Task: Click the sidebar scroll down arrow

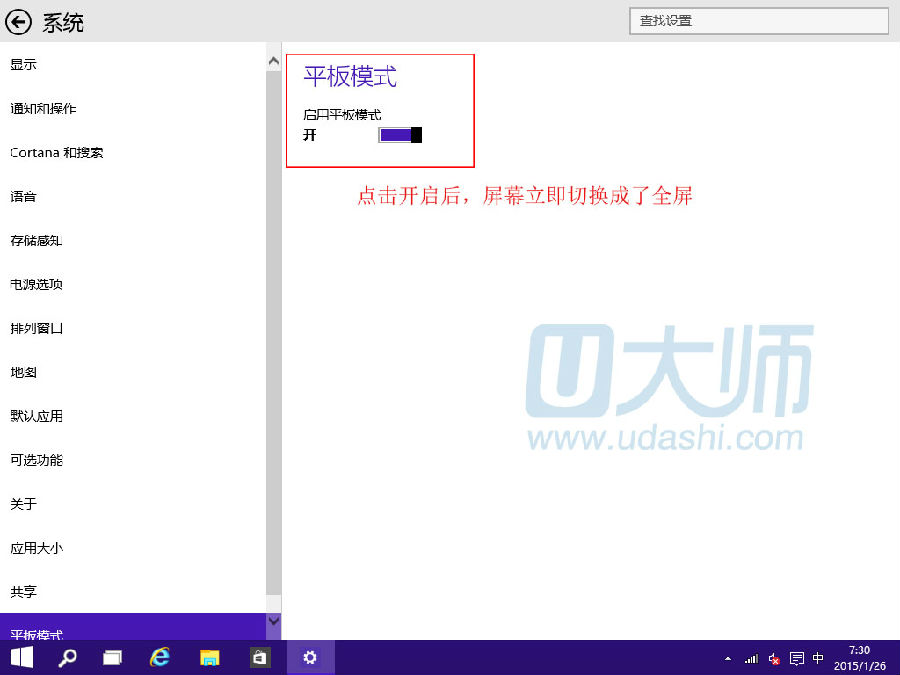Action: pyautogui.click(x=273, y=621)
